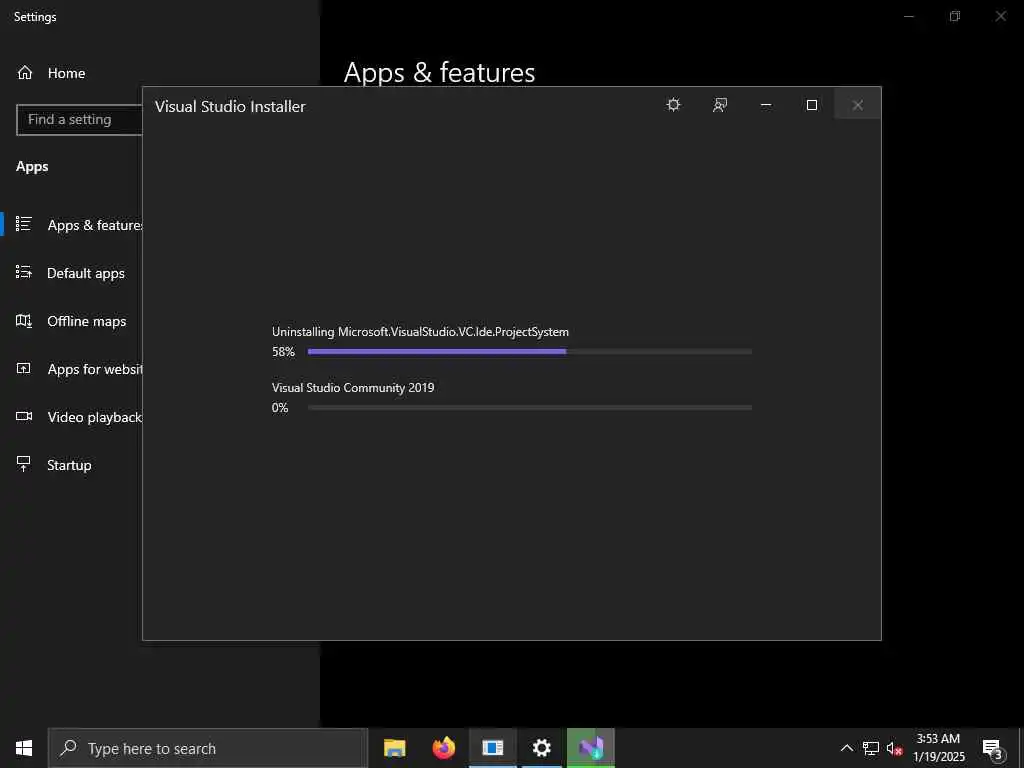Click the muted volume icon in tray
The image size is (1024, 768).
(894, 748)
